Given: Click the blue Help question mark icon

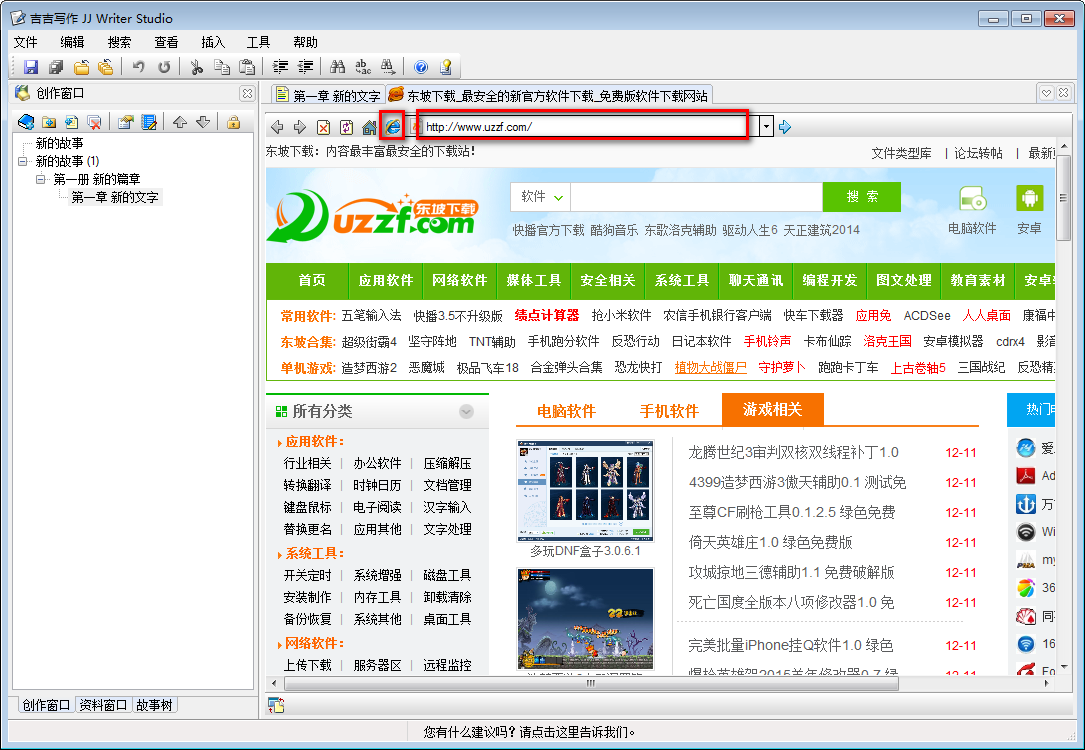Looking at the screenshot, I should coord(421,67).
